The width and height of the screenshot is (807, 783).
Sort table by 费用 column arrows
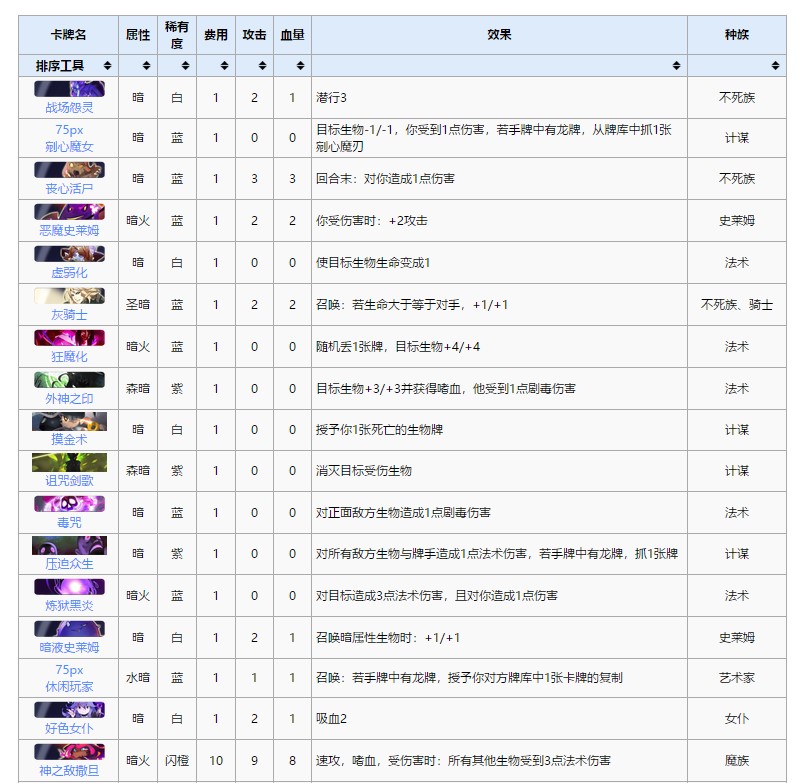tap(224, 66)
